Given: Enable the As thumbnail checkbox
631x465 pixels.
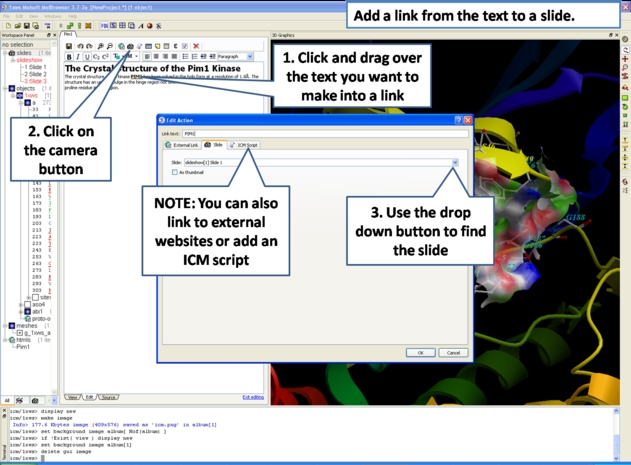Looking at the screenshot, I should coord(175,172).
